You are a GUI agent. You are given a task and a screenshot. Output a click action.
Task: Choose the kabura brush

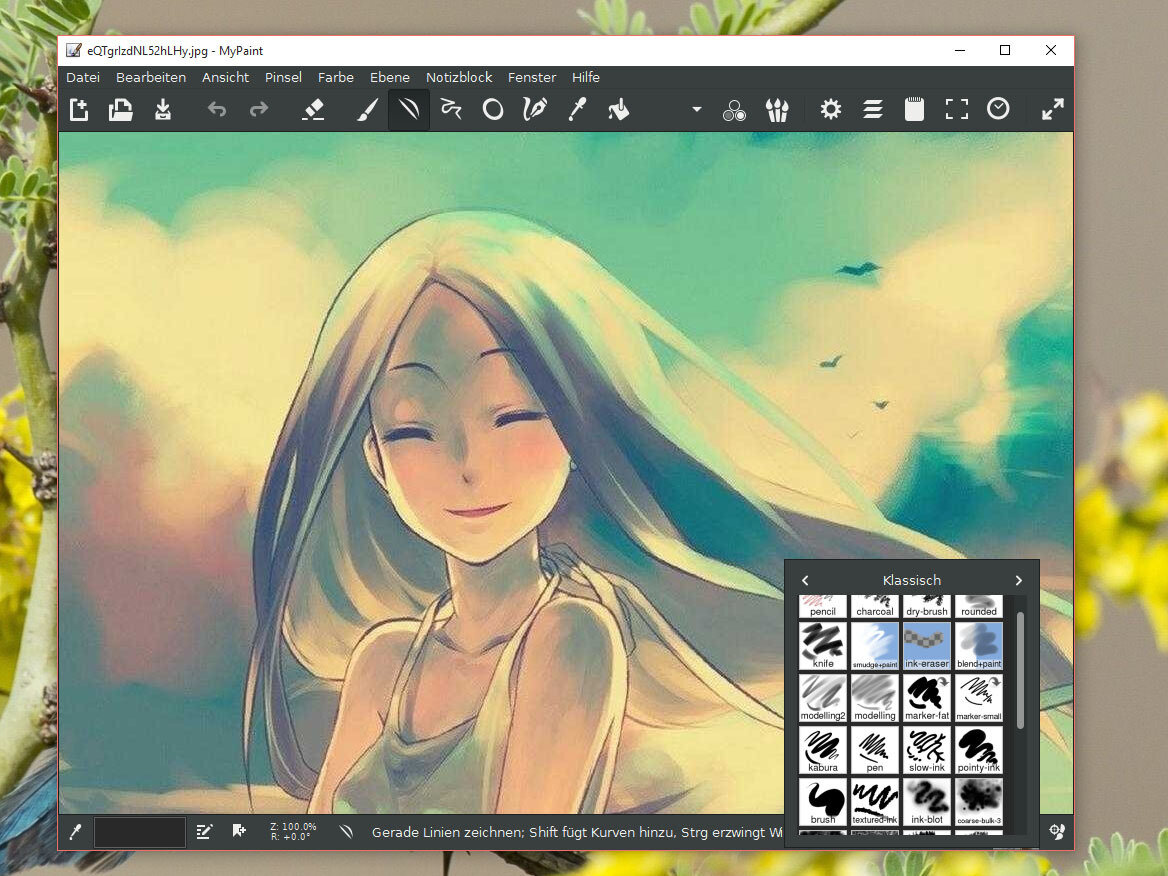coord(823,750)
